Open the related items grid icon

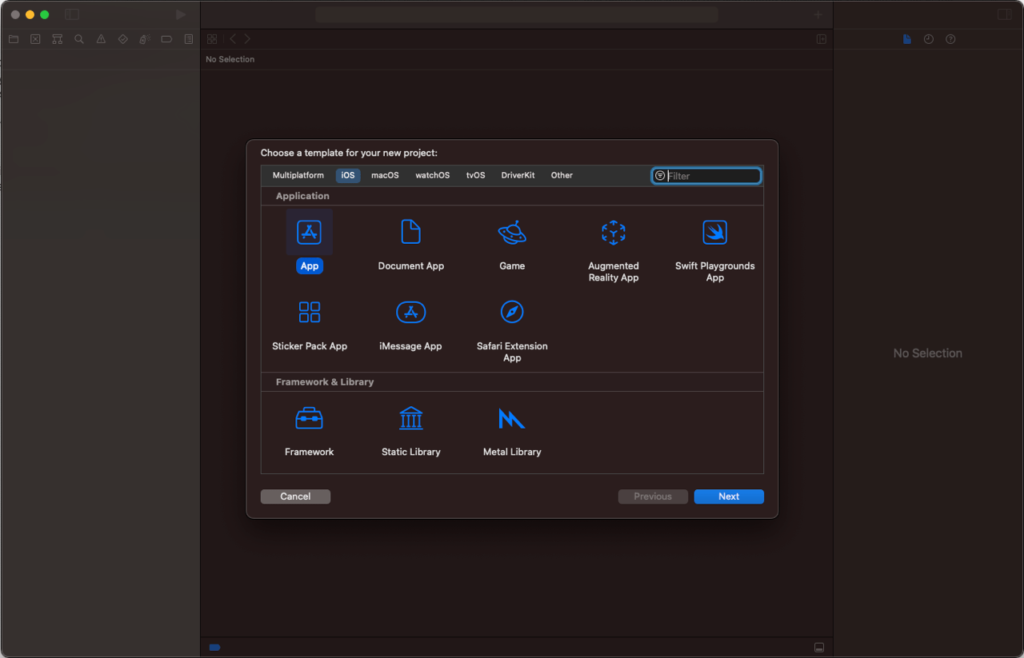[212, 39]
